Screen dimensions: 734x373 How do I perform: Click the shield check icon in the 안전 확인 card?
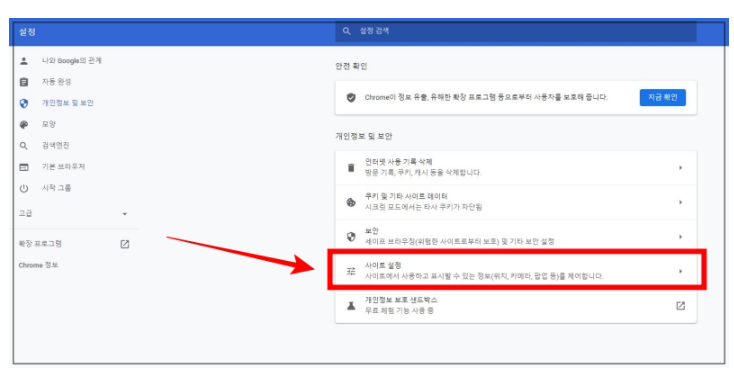[x=351, y=97]
